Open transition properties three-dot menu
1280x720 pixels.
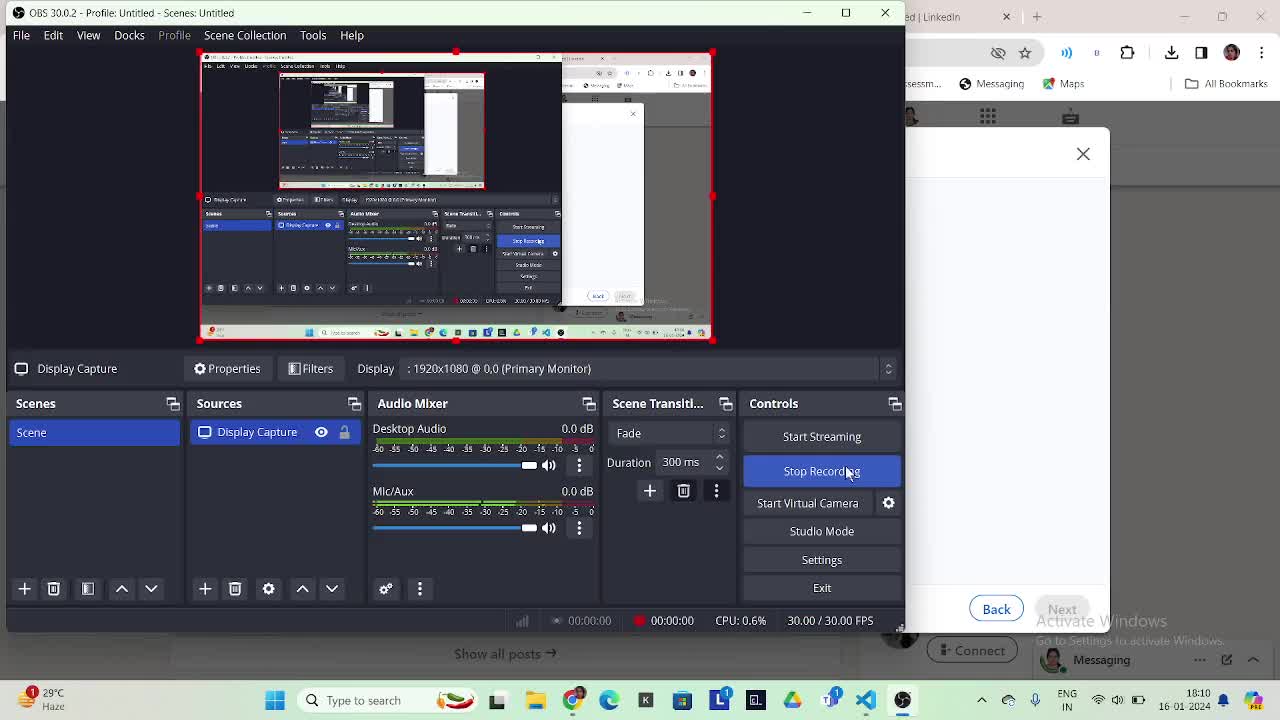716,491
